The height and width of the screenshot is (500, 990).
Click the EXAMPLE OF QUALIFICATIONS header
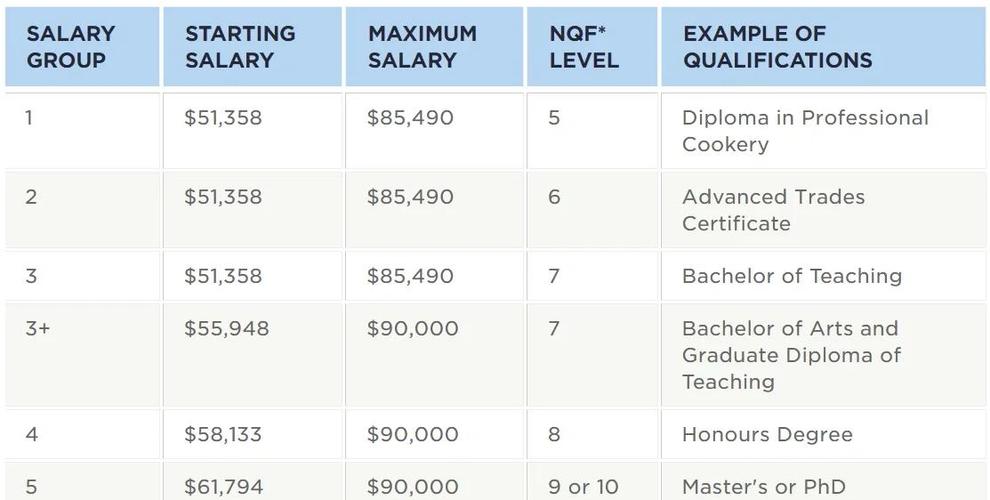pyautogui.click(x=777, y=47)
